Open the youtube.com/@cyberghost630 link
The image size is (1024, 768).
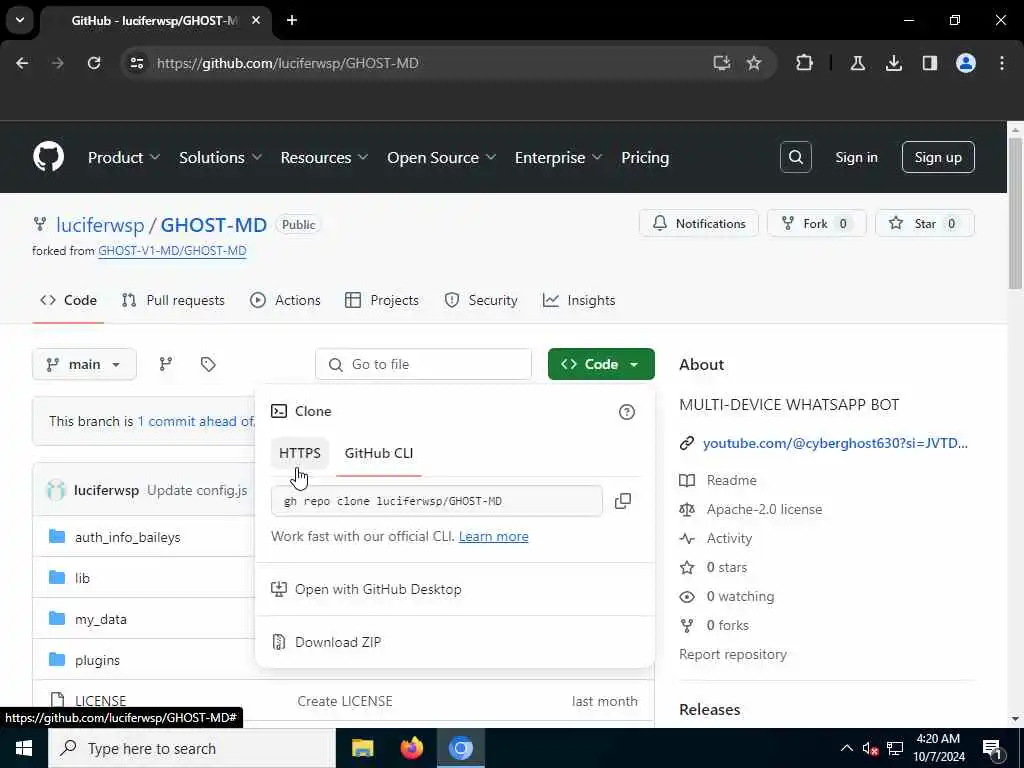[x=835, y=443]
